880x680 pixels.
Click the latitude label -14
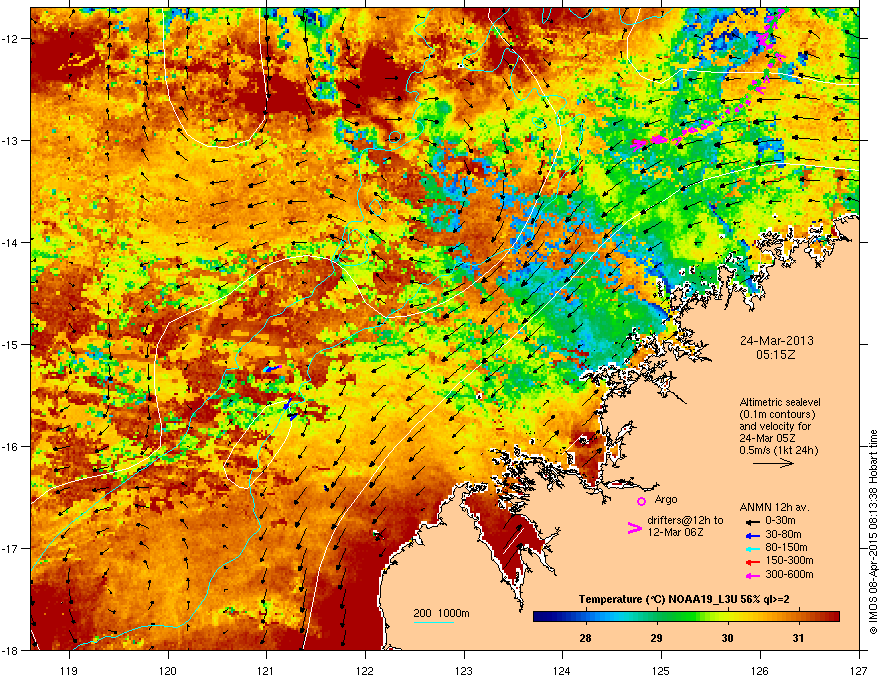tap(10, 242)
